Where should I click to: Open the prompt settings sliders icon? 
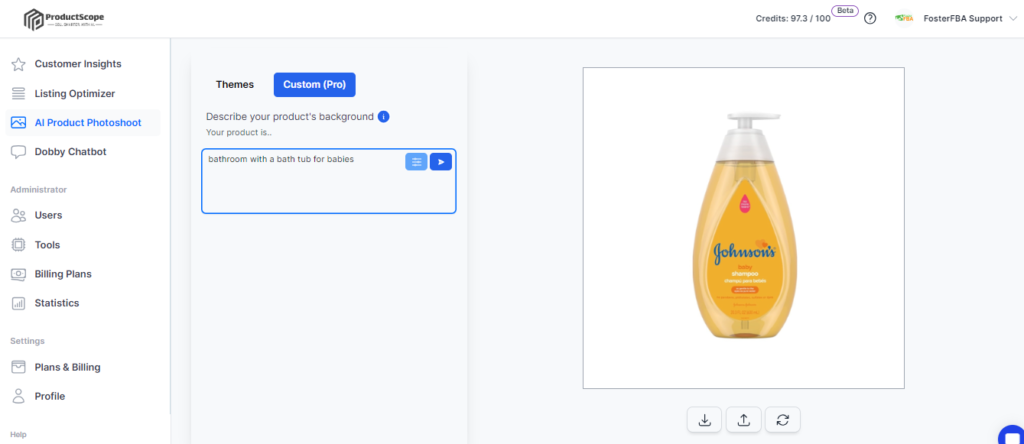click(417, 162)
